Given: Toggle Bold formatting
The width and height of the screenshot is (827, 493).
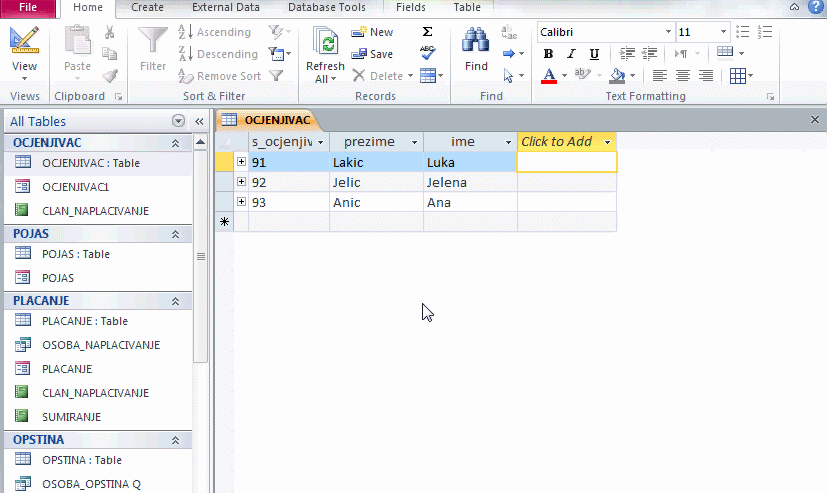Looking at the screenshot, I should click(x=548, y=54).
